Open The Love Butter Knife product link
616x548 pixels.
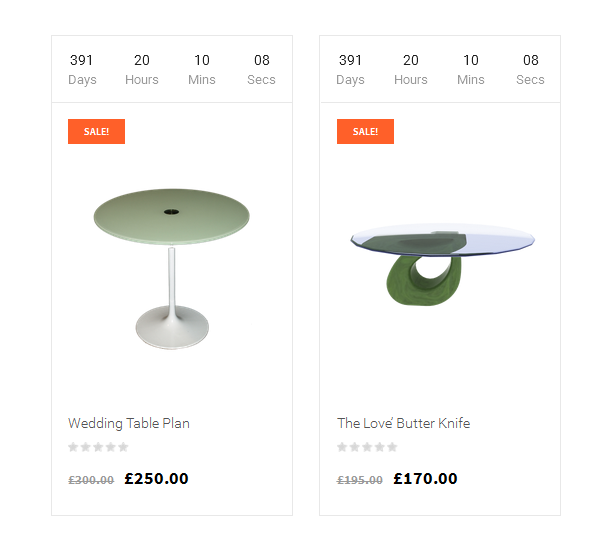pos(403,423)
